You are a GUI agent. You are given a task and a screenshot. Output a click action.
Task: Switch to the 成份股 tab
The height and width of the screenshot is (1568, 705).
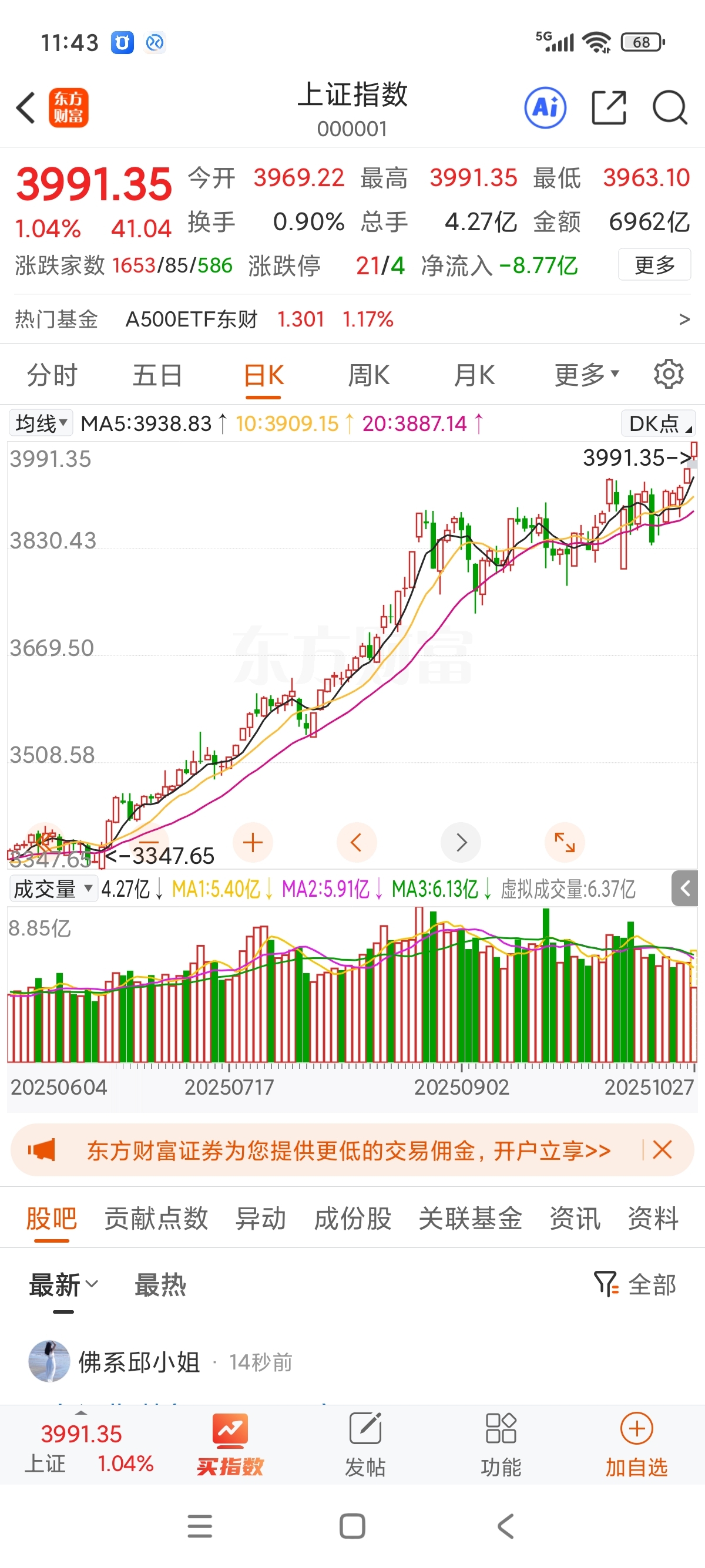[352, 1219]
